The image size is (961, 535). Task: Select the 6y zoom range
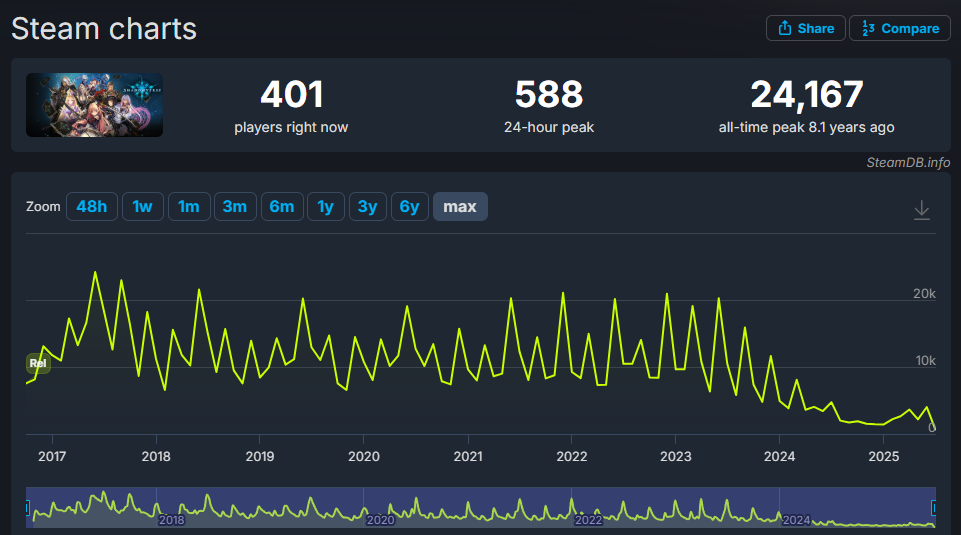409,207
